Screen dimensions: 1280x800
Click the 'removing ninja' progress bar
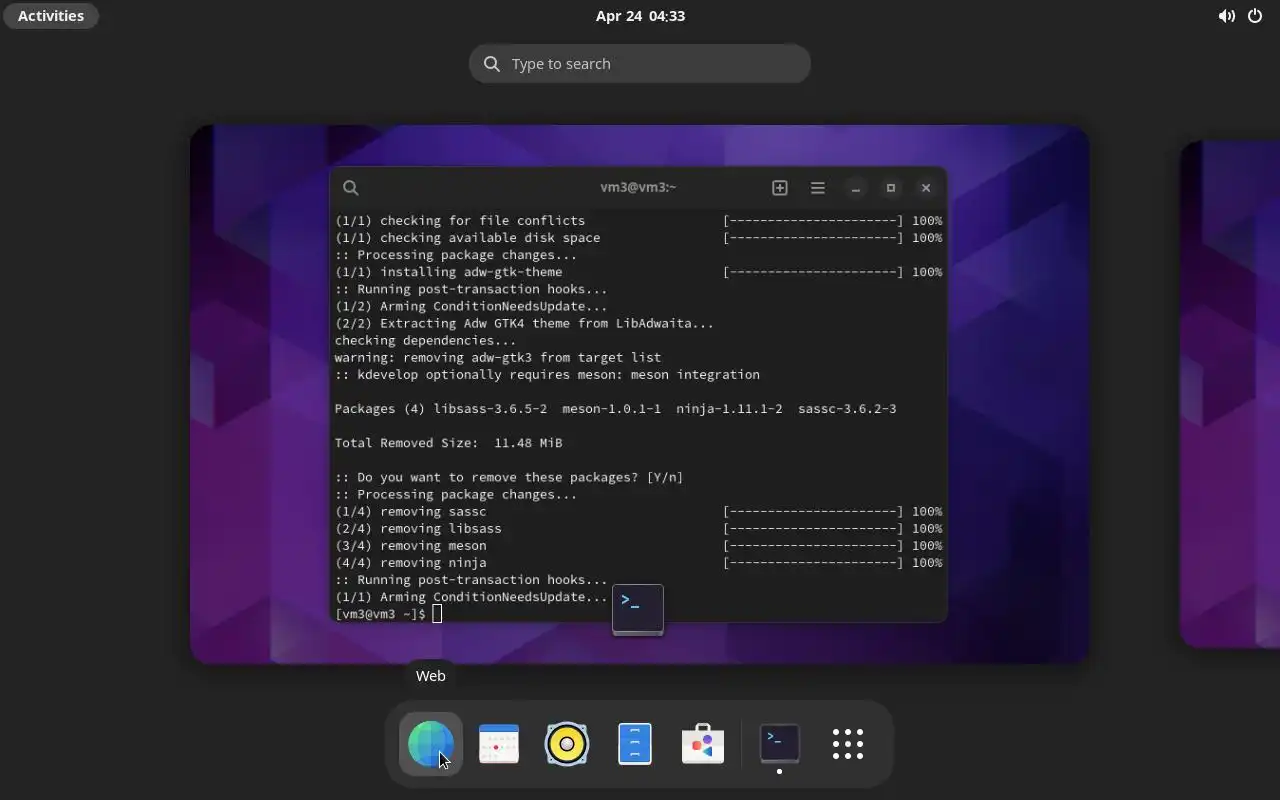pos(813,563)
